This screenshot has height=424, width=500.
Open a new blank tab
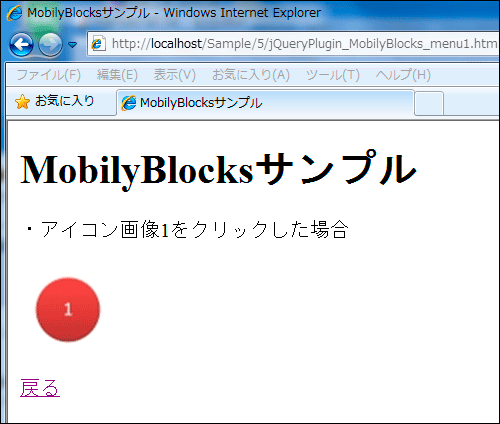429,104
